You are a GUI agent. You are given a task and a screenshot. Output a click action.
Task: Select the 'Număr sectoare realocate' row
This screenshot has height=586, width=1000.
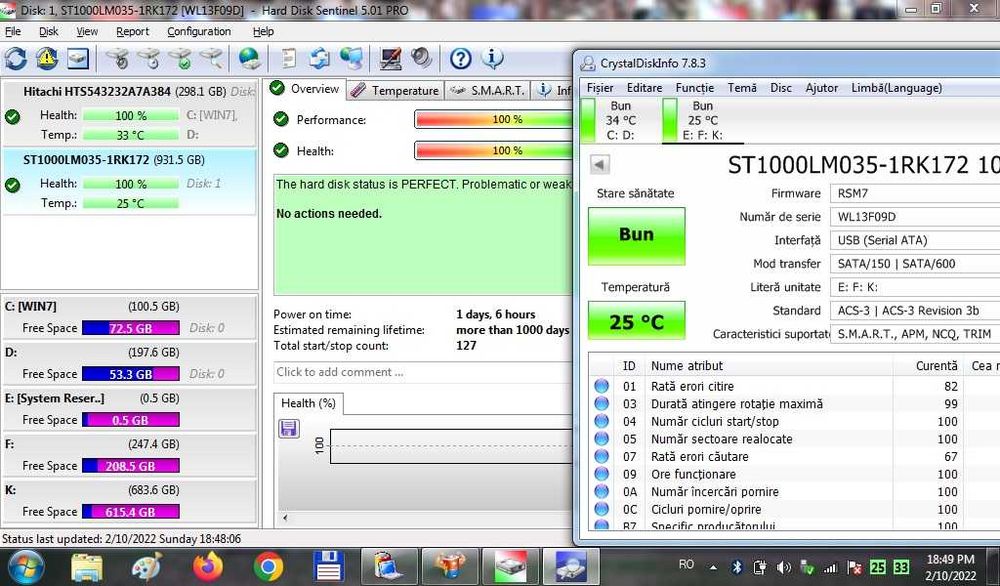[x=794, y=439]
